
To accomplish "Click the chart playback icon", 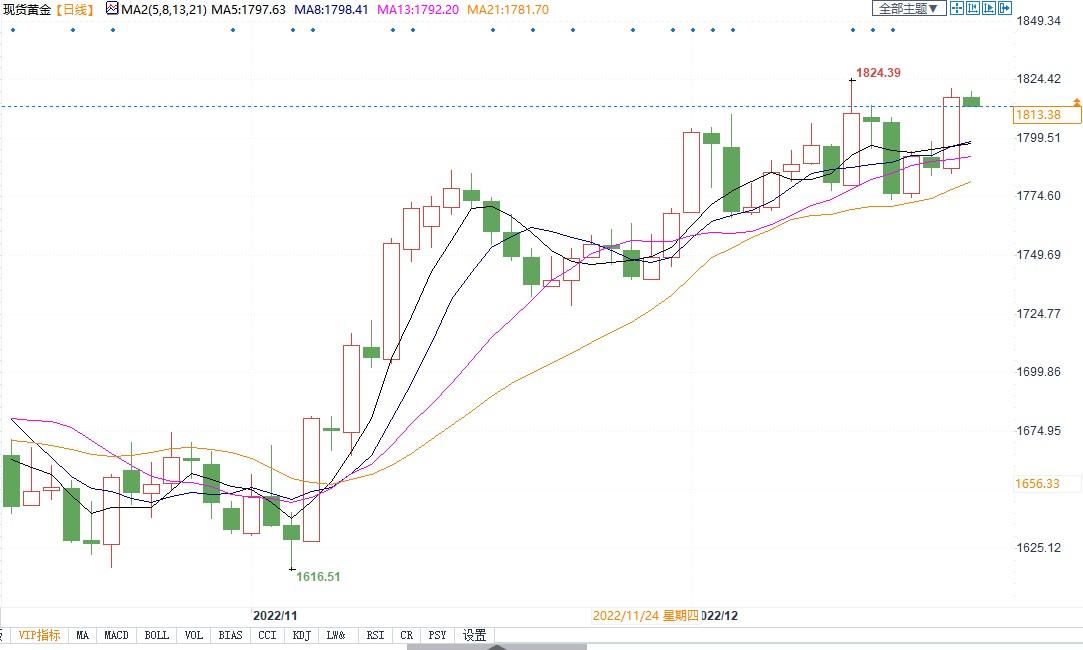I will pos(989,8).
